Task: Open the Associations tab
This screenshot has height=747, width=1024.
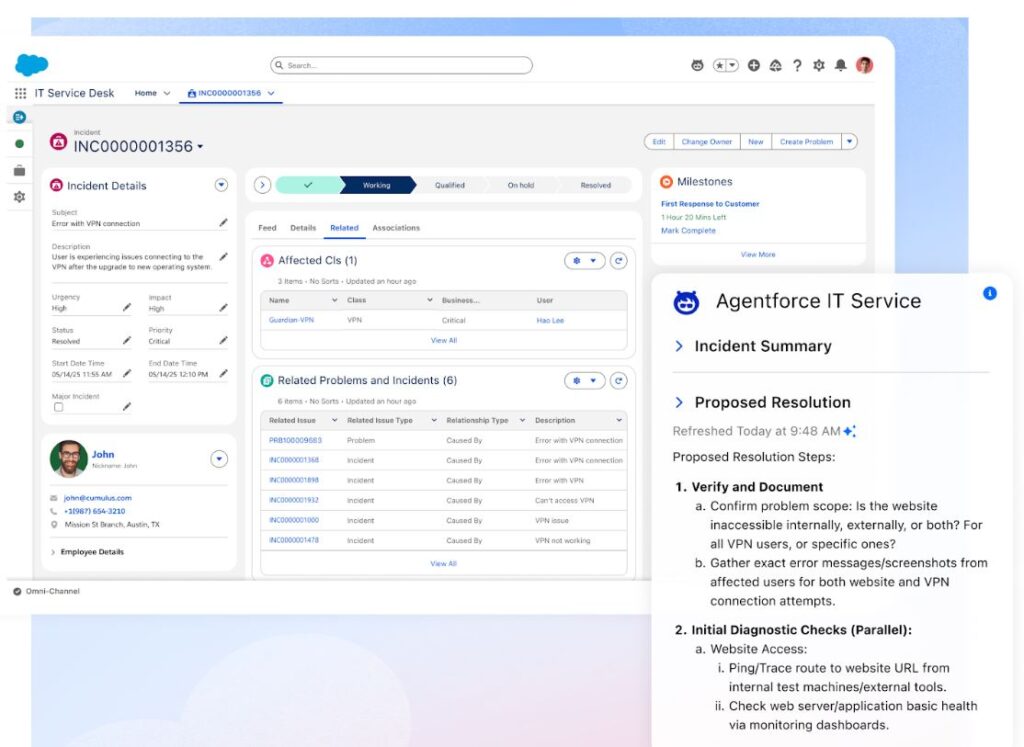Action: [396, 228]
